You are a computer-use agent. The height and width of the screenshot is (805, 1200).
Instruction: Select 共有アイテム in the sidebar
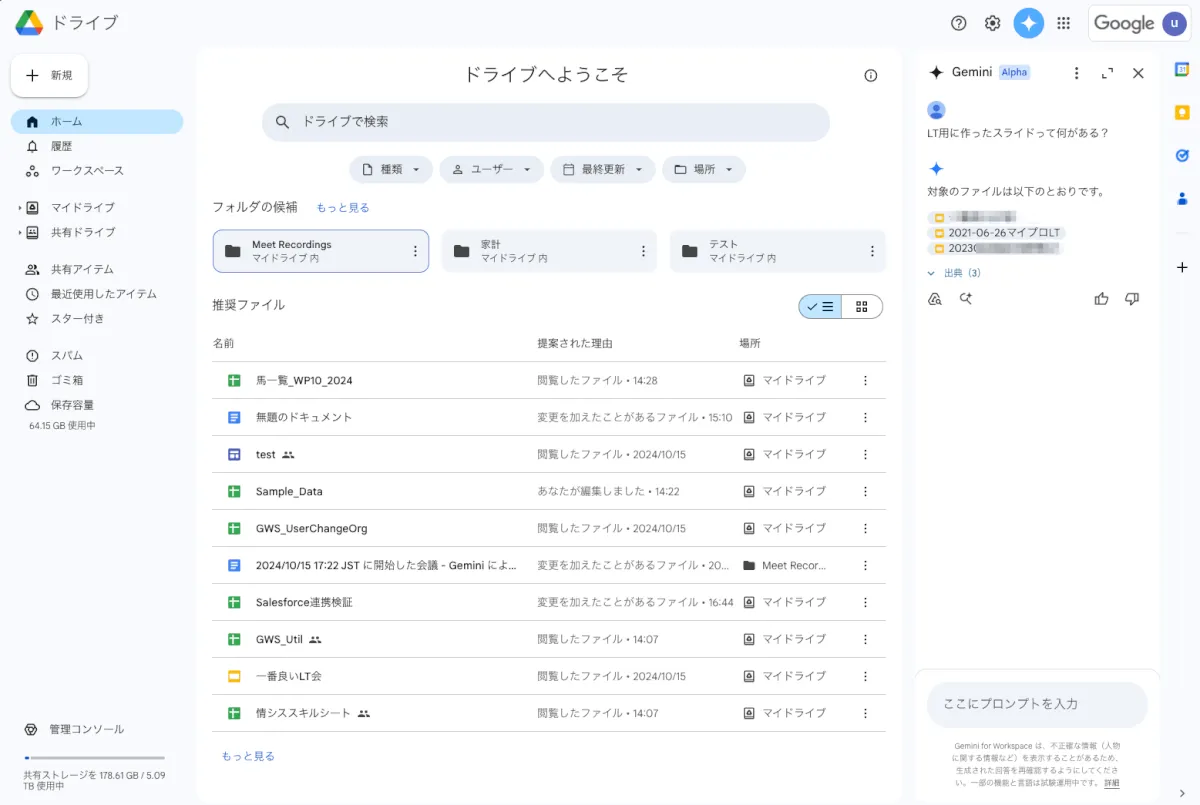pos(82,269)
